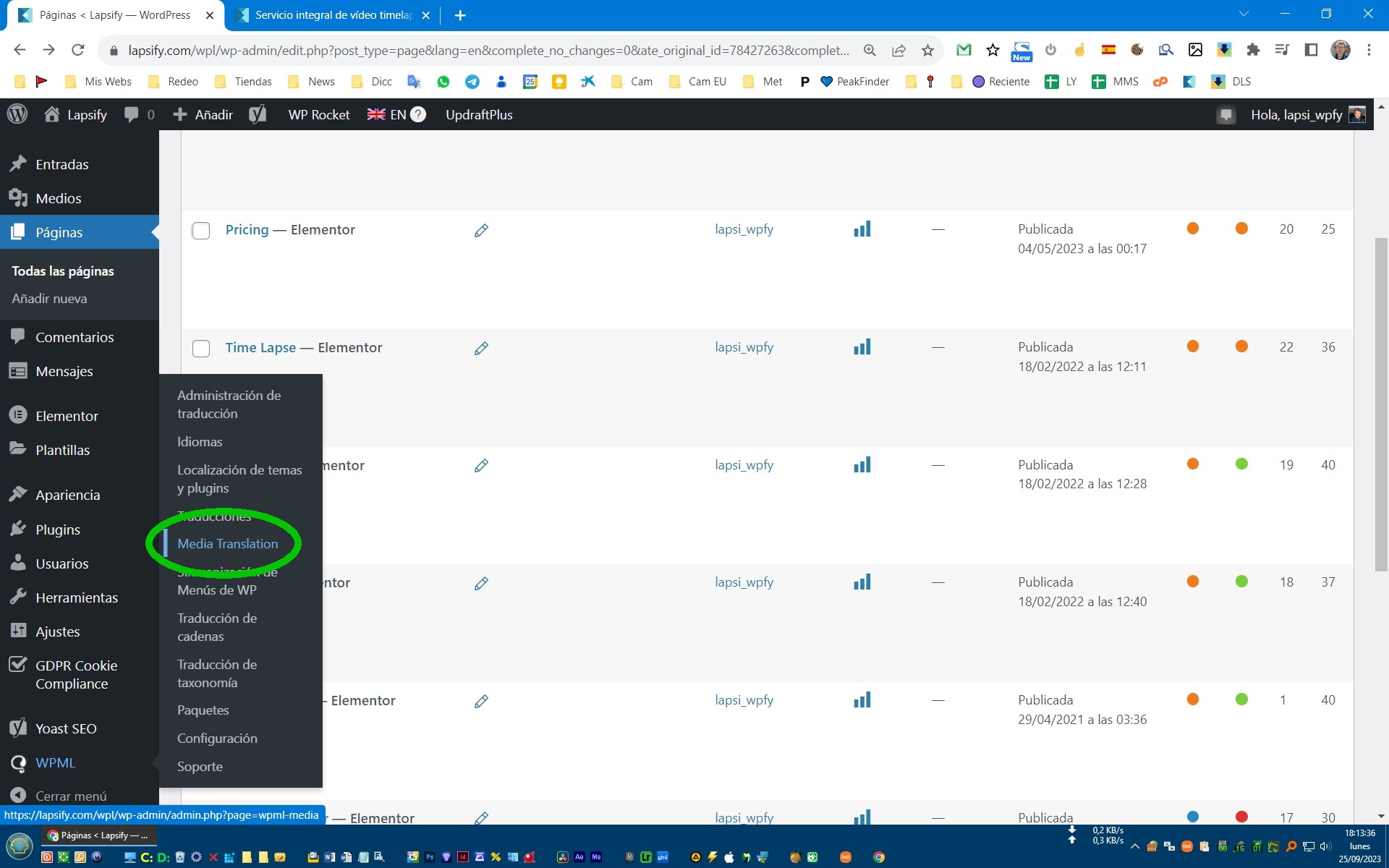1389x868 pixels.
Task: Bookmark this page with the star icon
Action: (927, 50)
